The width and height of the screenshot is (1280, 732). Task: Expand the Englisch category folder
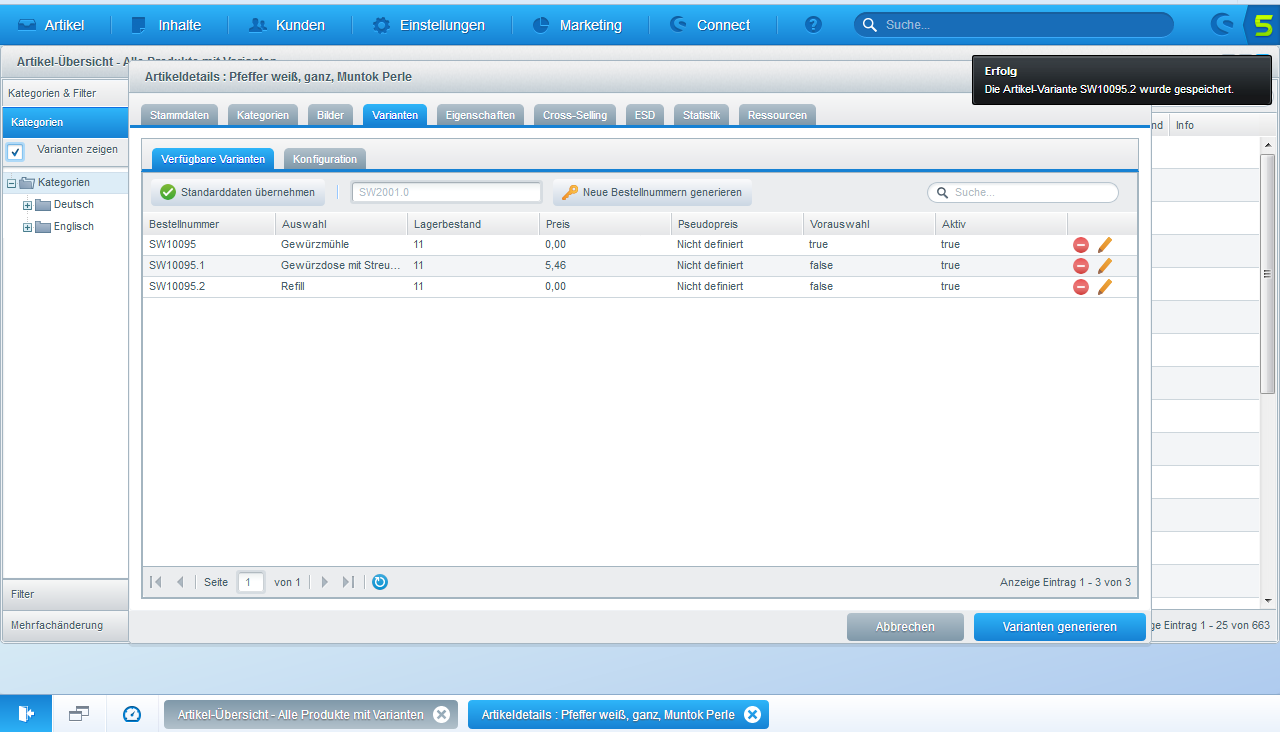tap(28, 227)
